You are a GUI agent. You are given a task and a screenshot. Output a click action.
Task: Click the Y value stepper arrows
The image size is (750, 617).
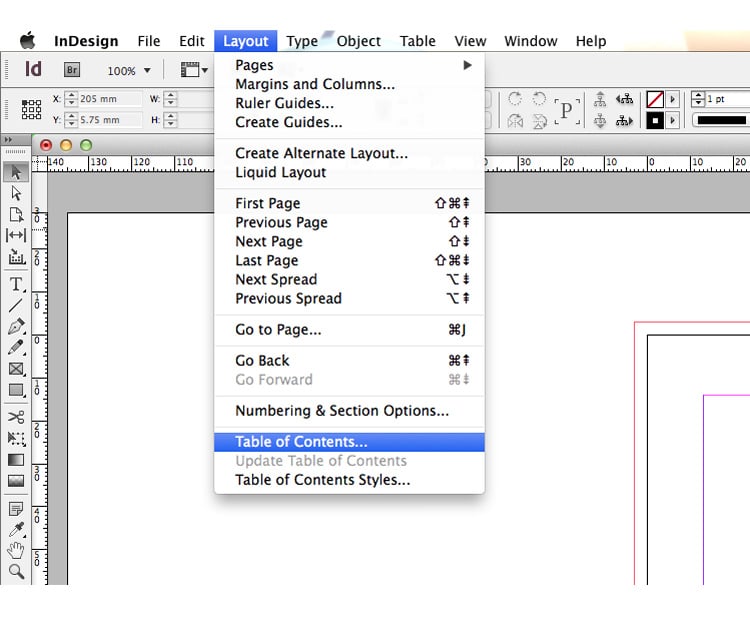[x=71, y=120]
